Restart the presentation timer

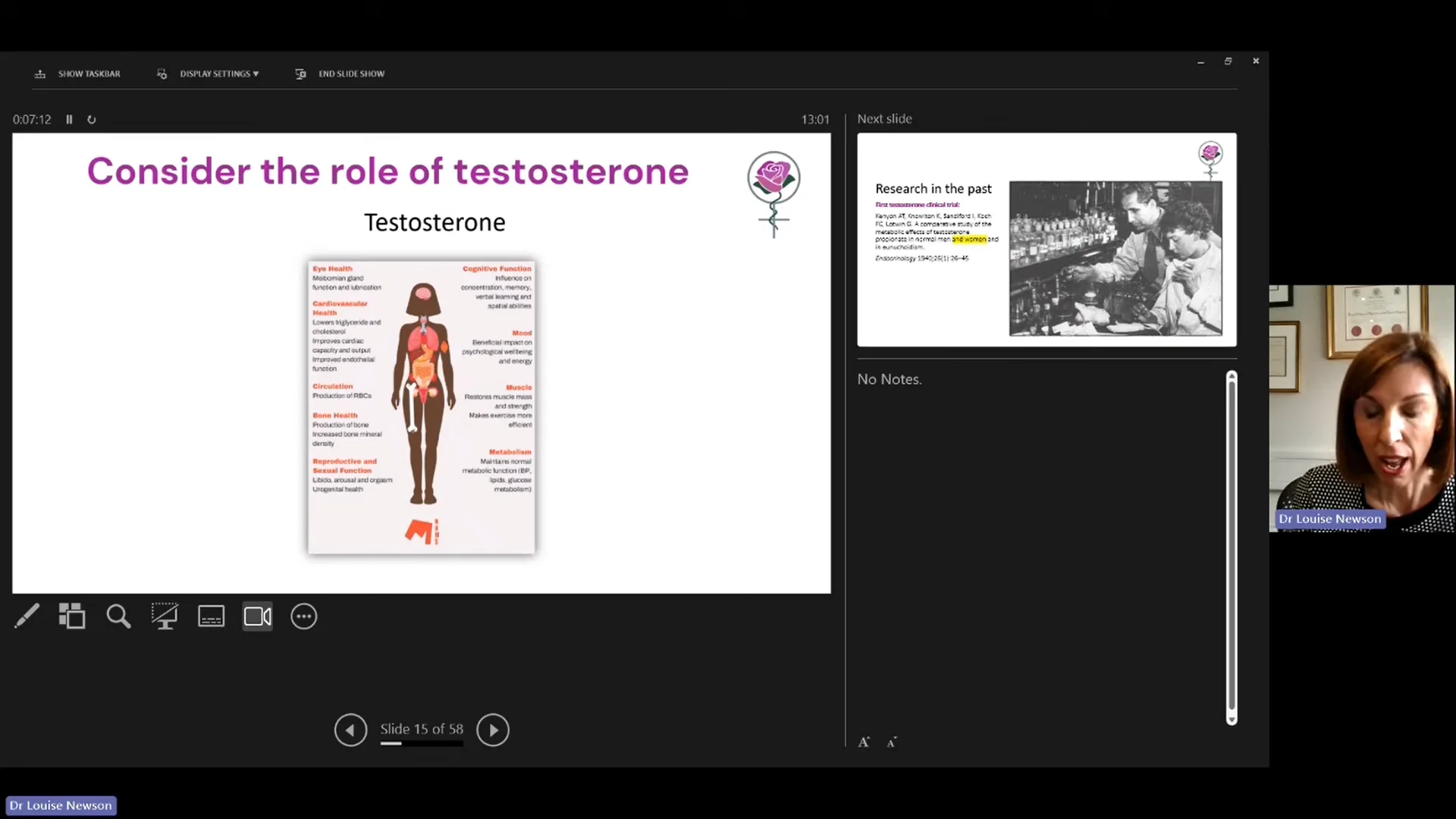[x=92, y=119]
